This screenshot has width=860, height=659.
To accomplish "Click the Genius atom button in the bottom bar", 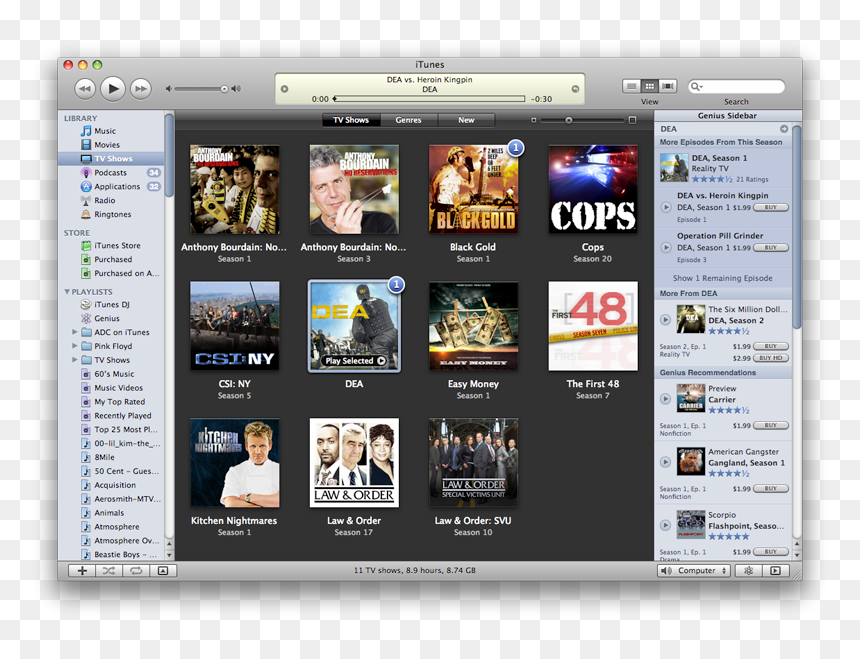I will pyautogui.click(x=748, y=571).
